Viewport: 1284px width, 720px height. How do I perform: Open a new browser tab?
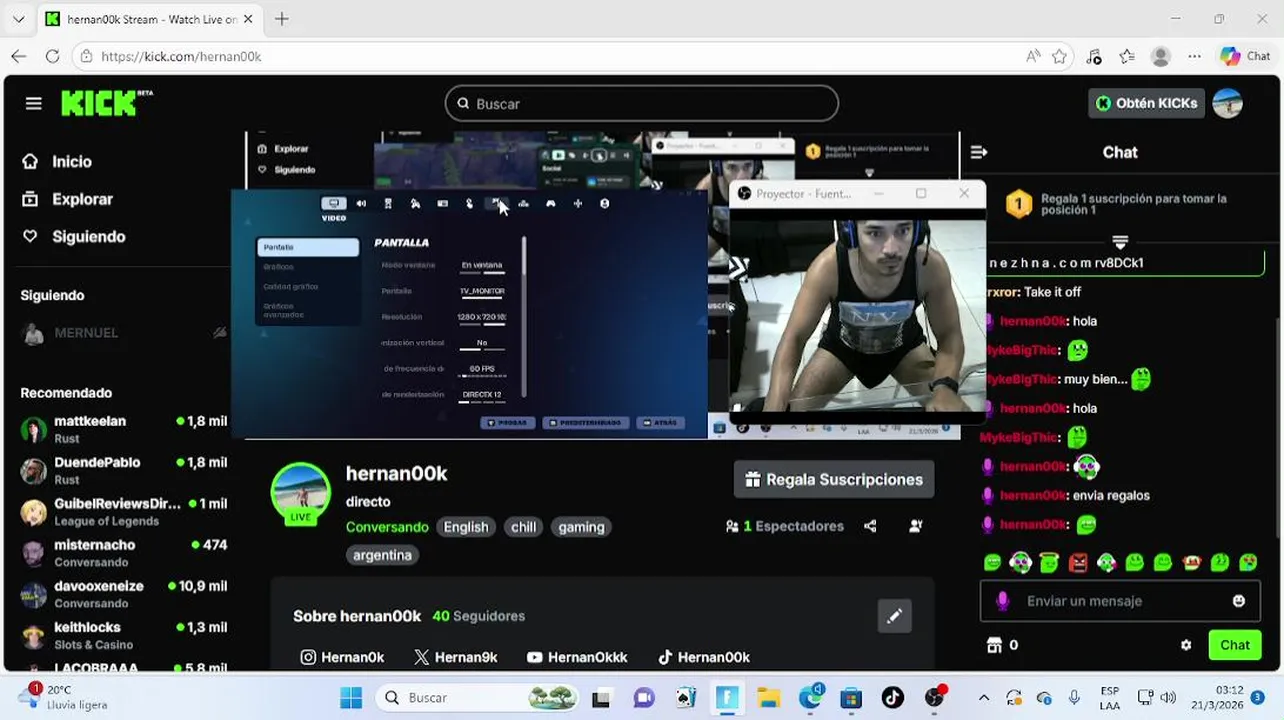pyautogui.click(x=282, y=19)
